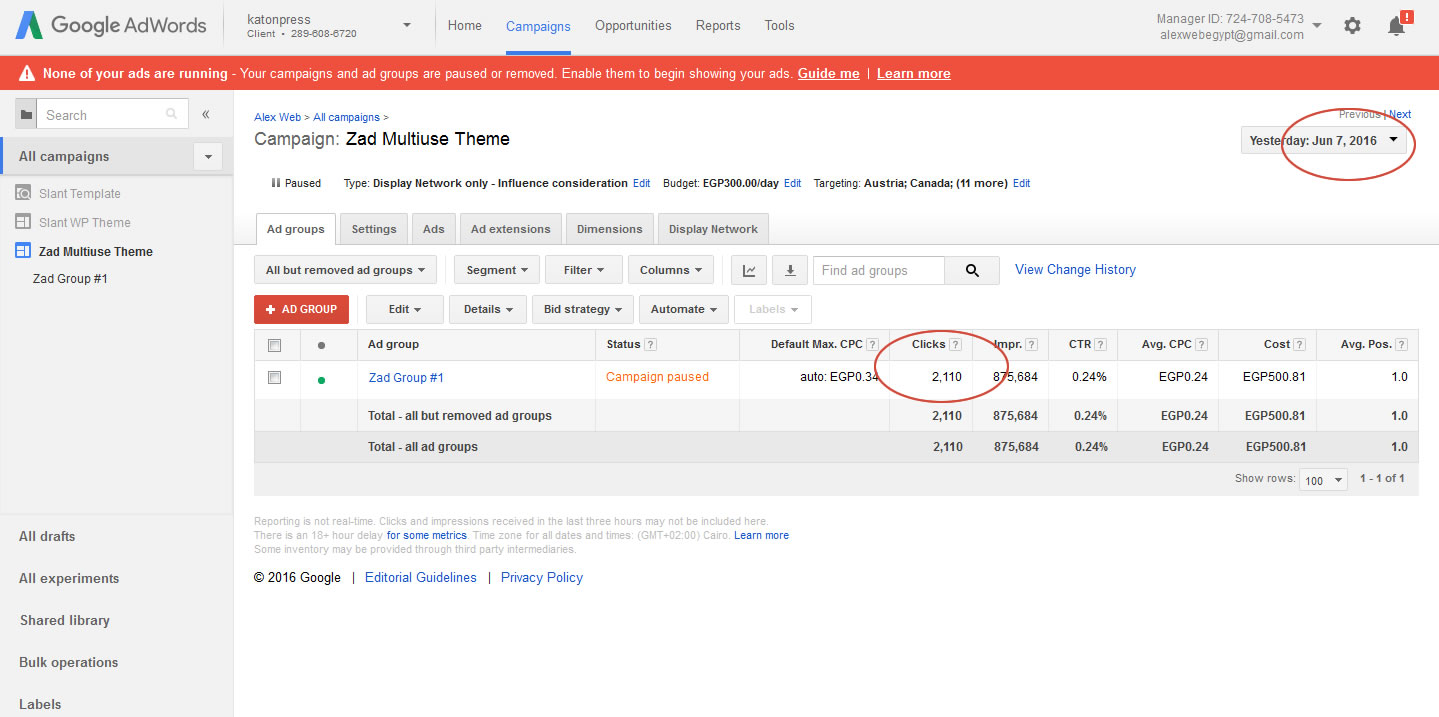
Task: Click the folder icon beside Search
Action: coord(26,114)
